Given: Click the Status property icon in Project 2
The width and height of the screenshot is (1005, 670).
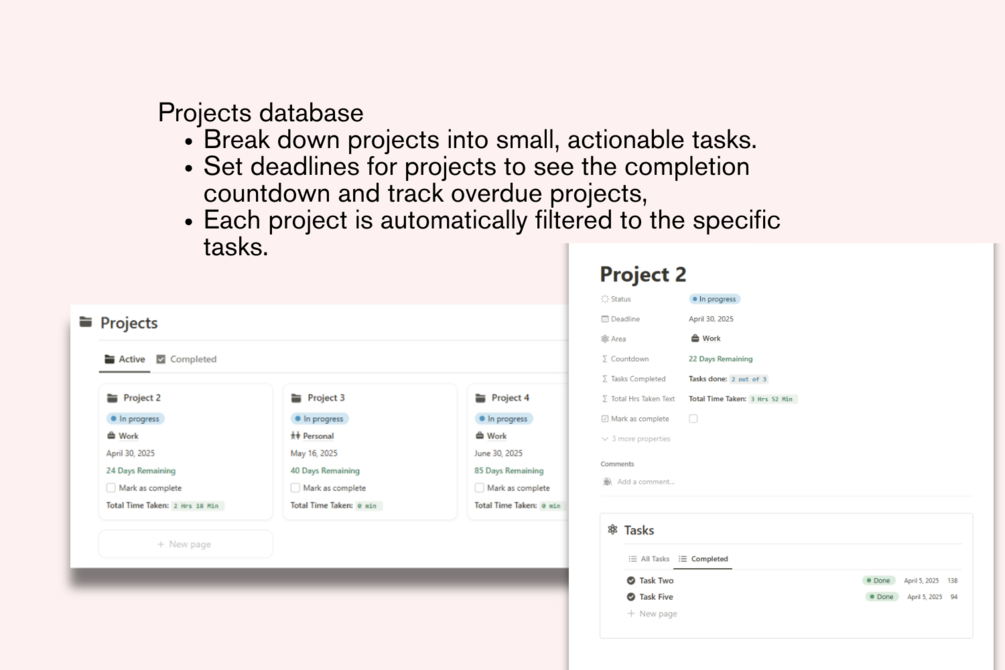Looking at the screenshot, I should pyautogui.click(x=605, y=299).
